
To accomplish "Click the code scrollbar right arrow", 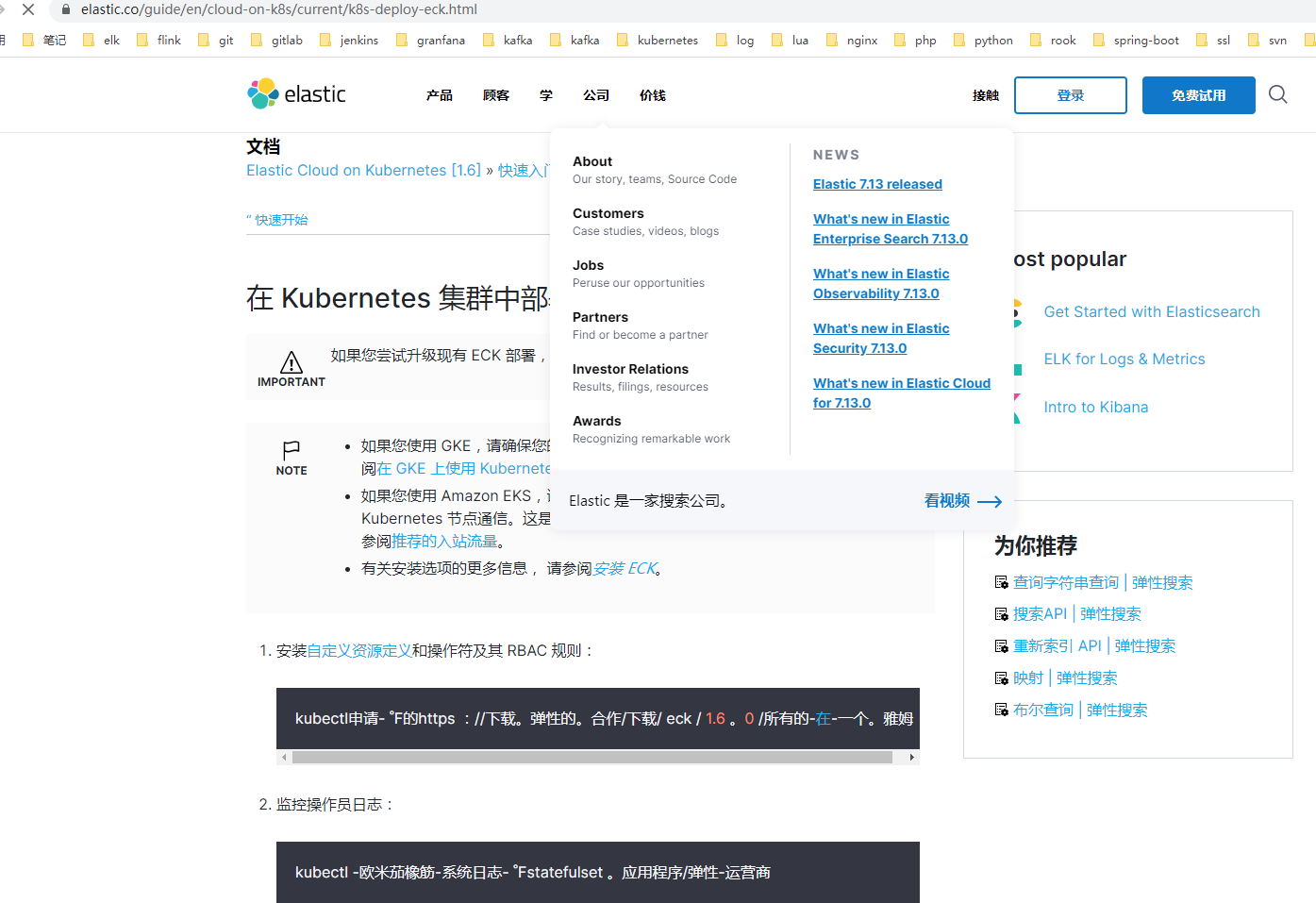I will 911,757.
